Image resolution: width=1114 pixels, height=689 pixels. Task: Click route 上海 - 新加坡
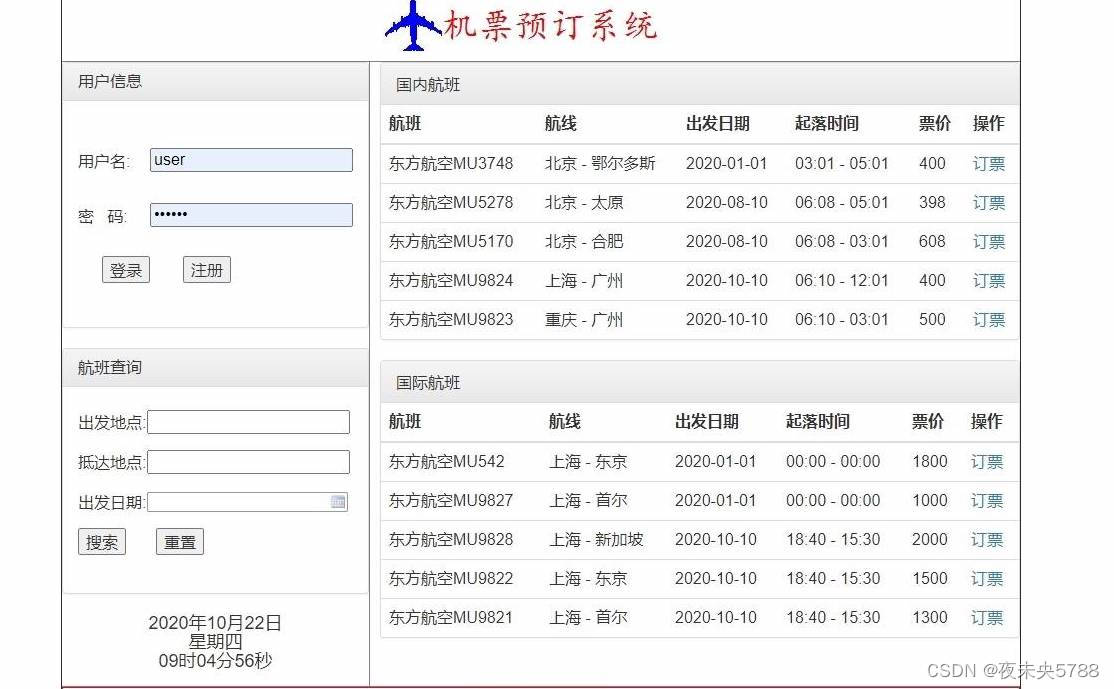[596, 540]
